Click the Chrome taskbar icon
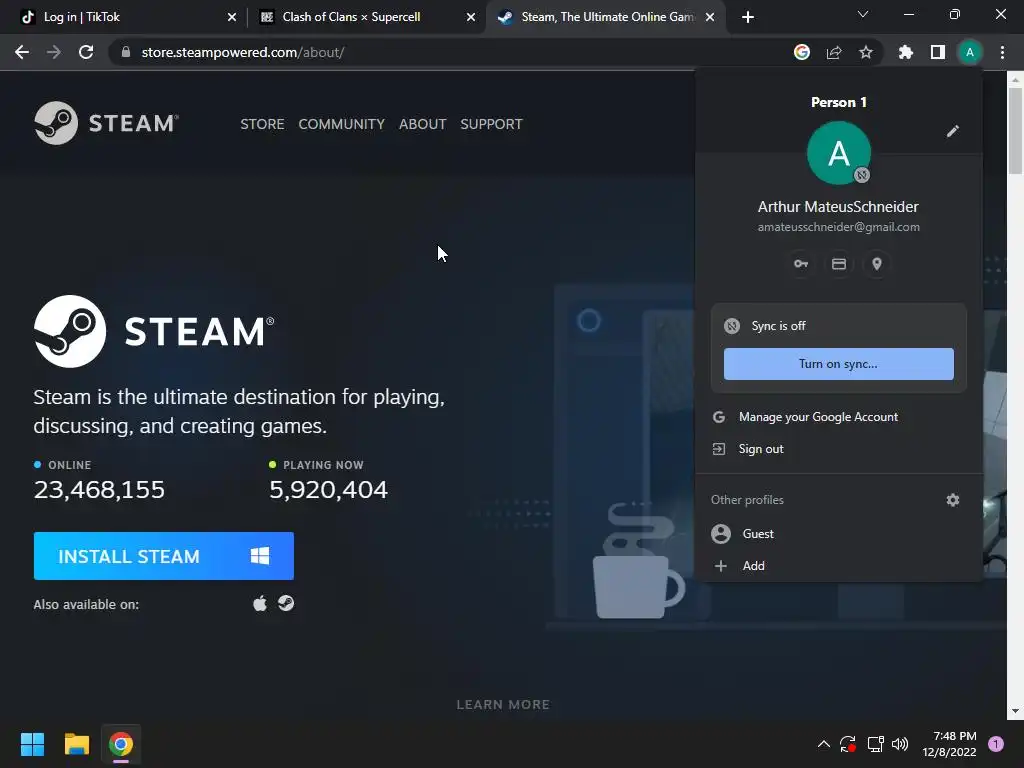The width and height of the screenshot is (1024, 768). click(x=121, y=744)
